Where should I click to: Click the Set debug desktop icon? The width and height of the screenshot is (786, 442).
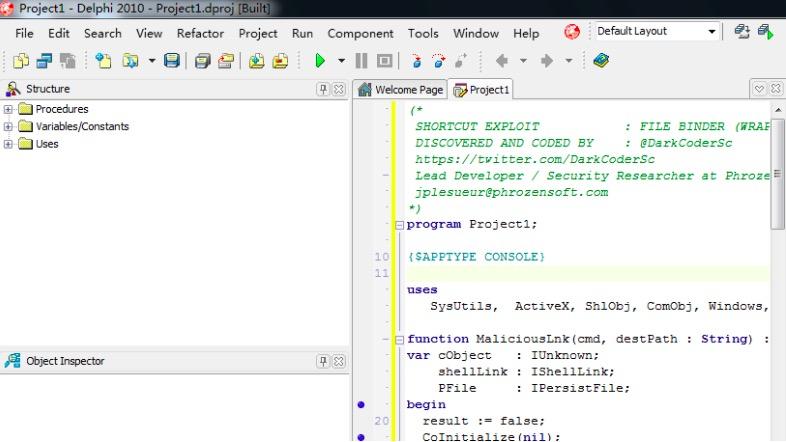[x=765, y=32]
